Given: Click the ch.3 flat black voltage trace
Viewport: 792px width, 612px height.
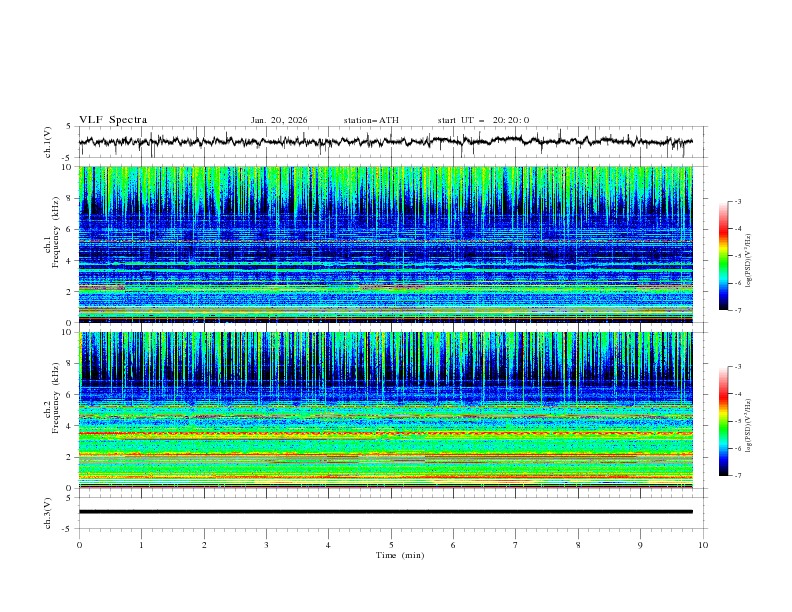Looking at the screenshot, I should click(386, 512).
